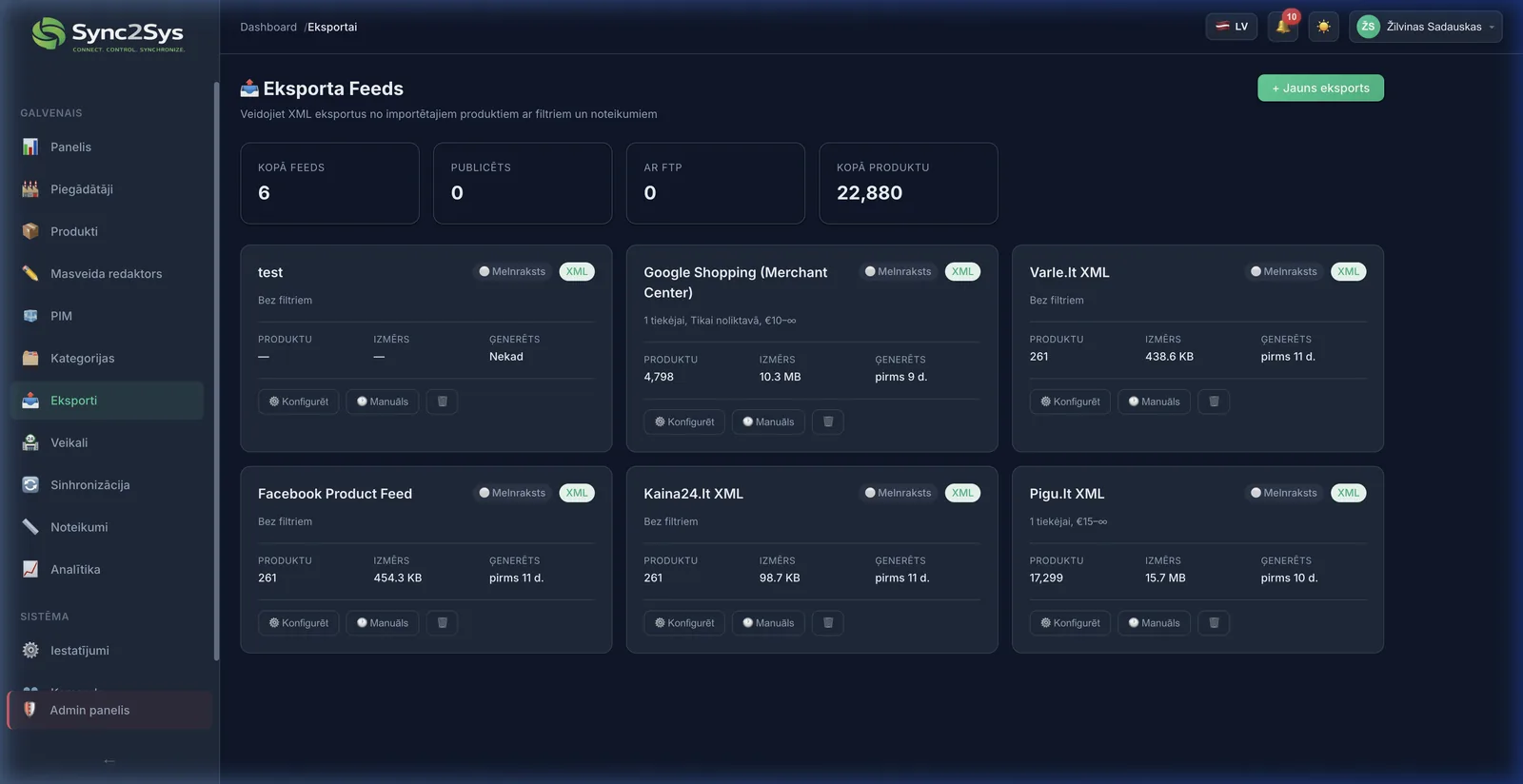1523x784 pixels.
Task: Click the Sync2Sys logo
Action: 108,34
